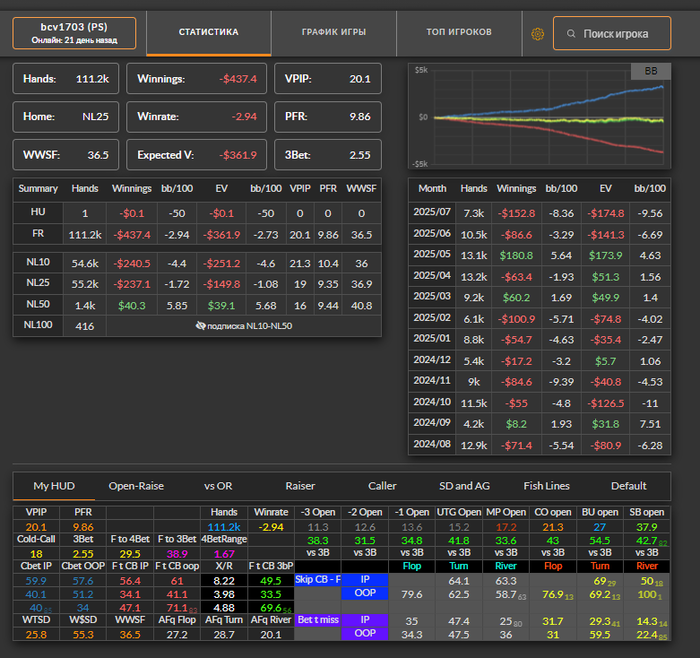700x658 pixels.
Task: Click the subscription icon in NL100 row
Action: pyautogui.click(x=201, y=326)
